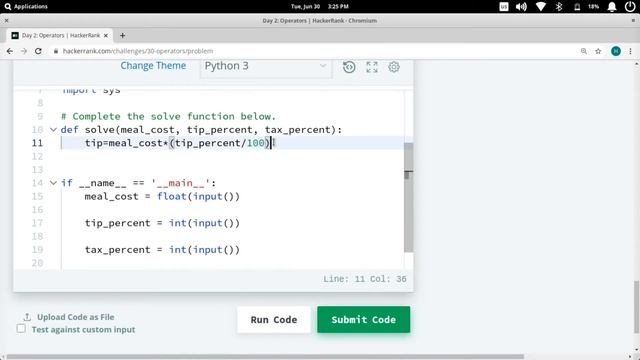Open the Chromium three-dot menu
Viewport: 640px width, 360px height.
pyautogui.click(x=631, y=51)
